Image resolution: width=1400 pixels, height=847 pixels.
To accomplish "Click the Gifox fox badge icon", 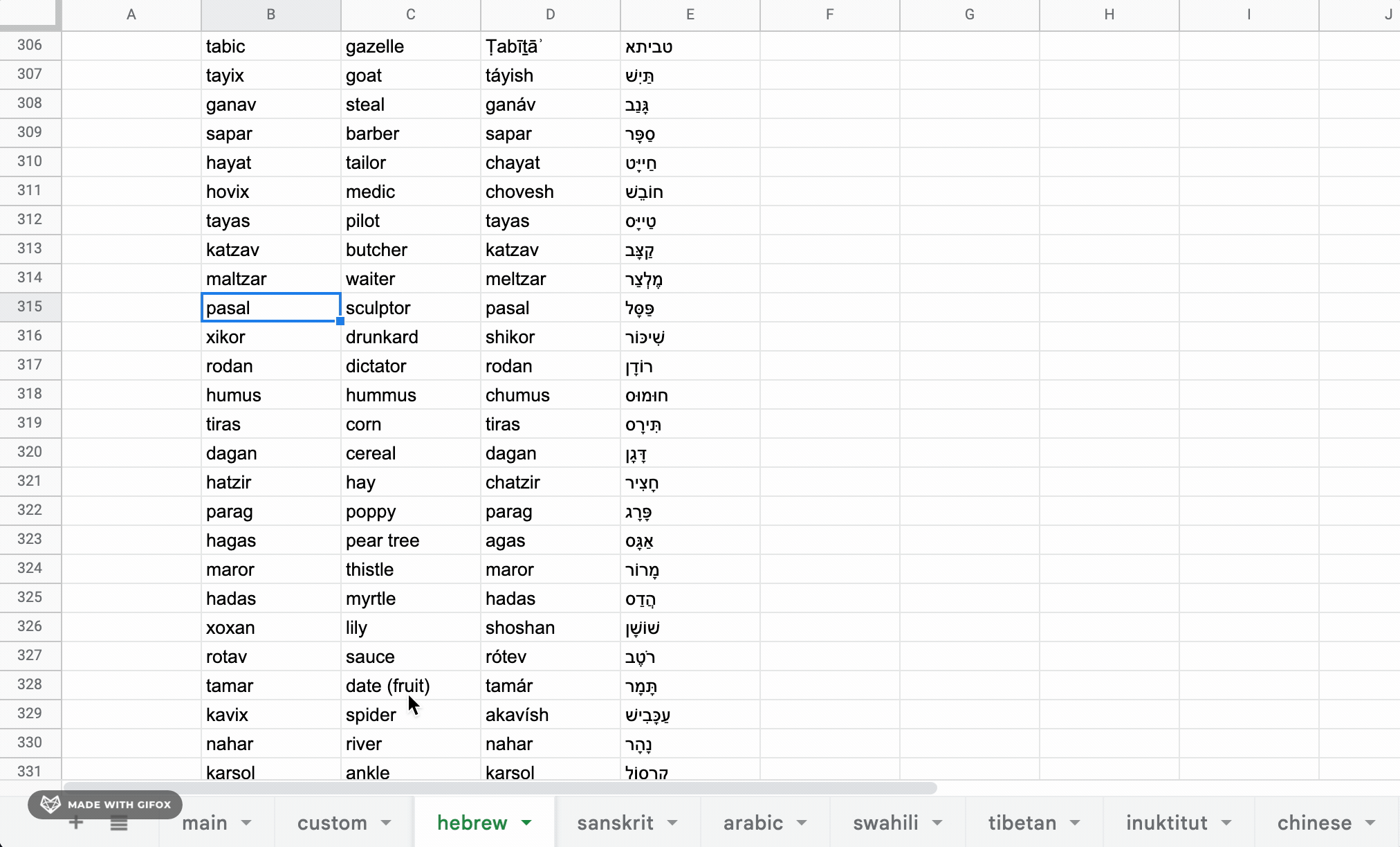I will [x=48, y=804].
